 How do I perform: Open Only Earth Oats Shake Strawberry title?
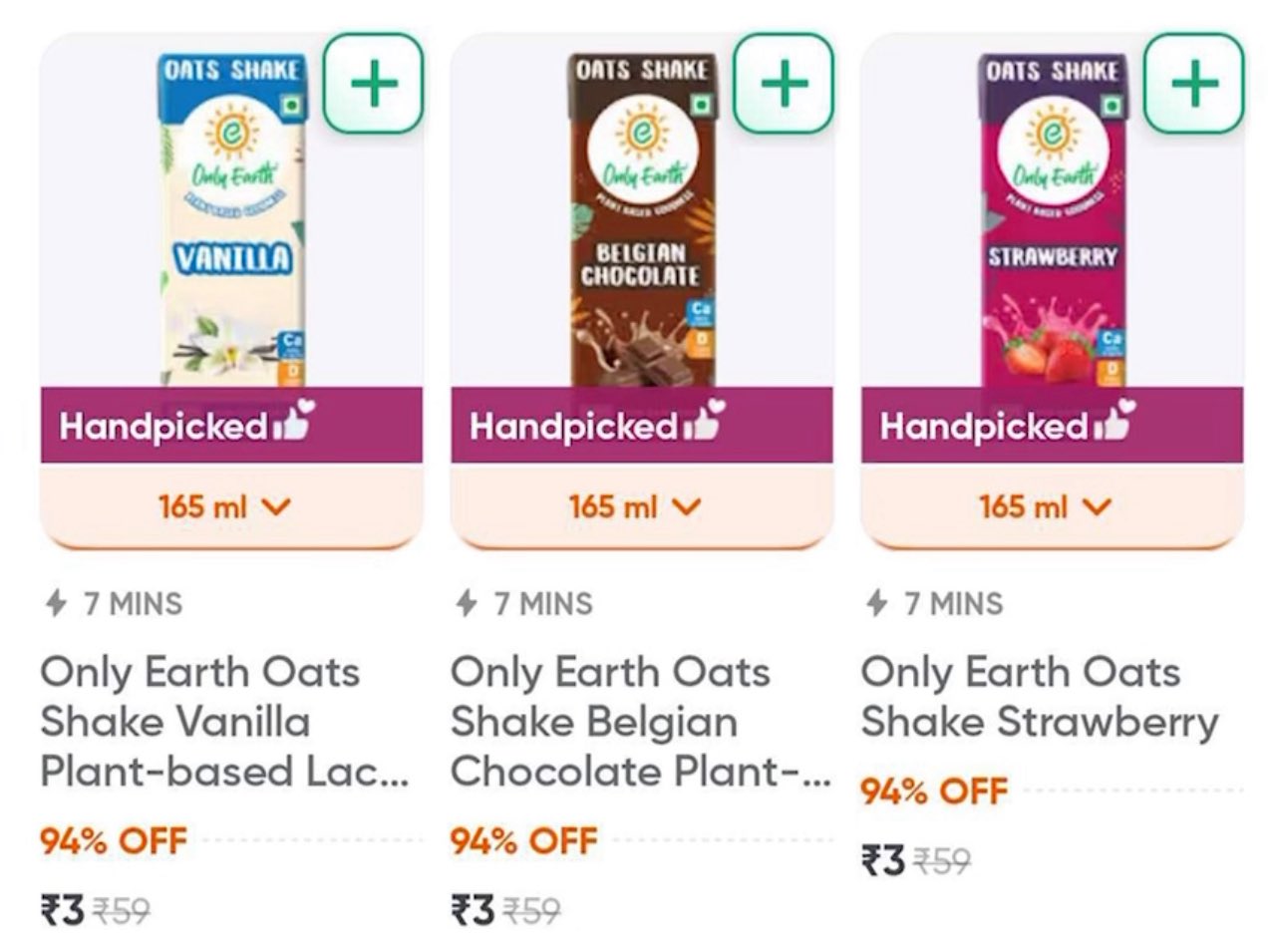[x=1040, y=697]
